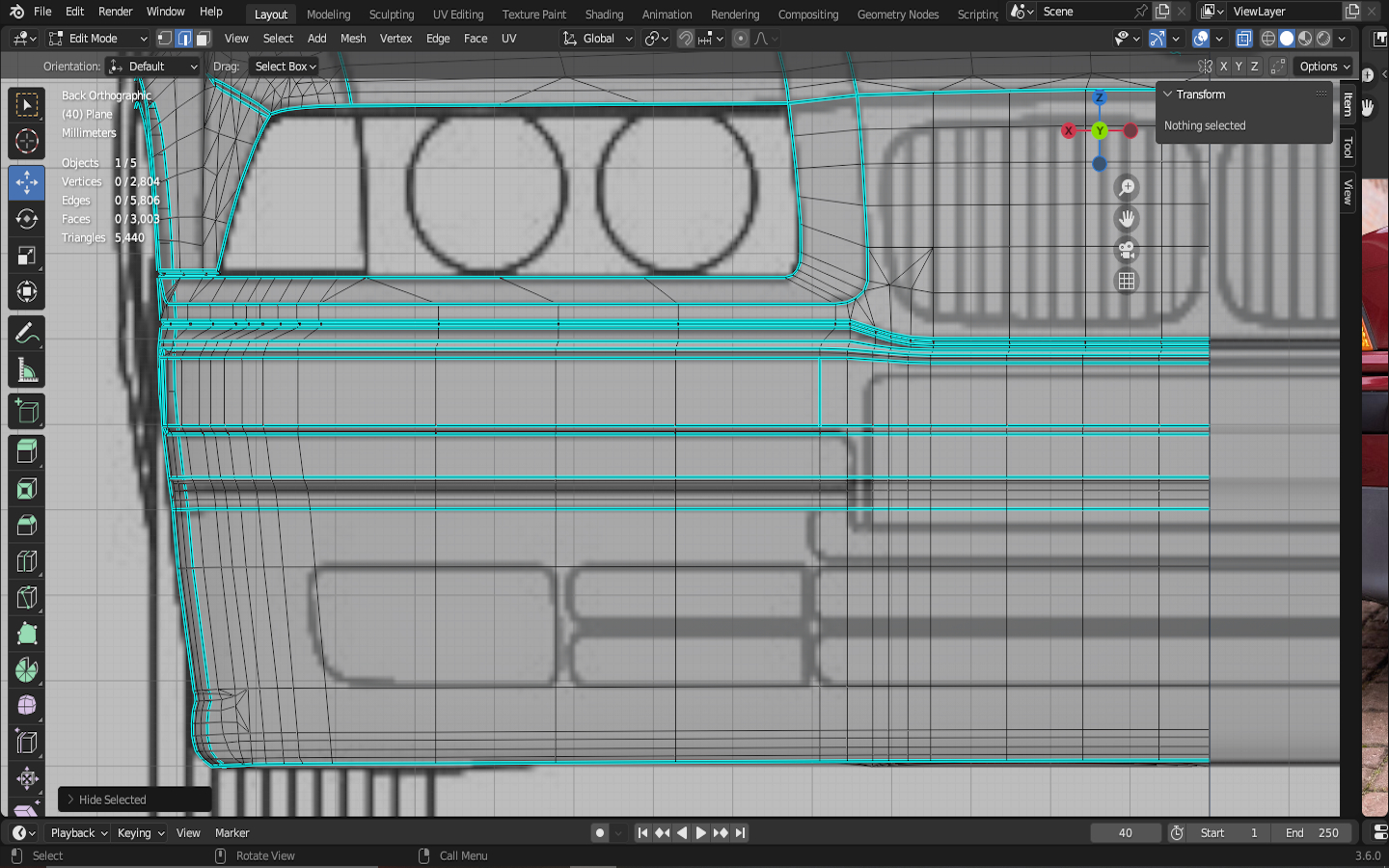This screenshot has height=868, width=1389.
Task: Open the Mesh menu
Action: point(353,39)
